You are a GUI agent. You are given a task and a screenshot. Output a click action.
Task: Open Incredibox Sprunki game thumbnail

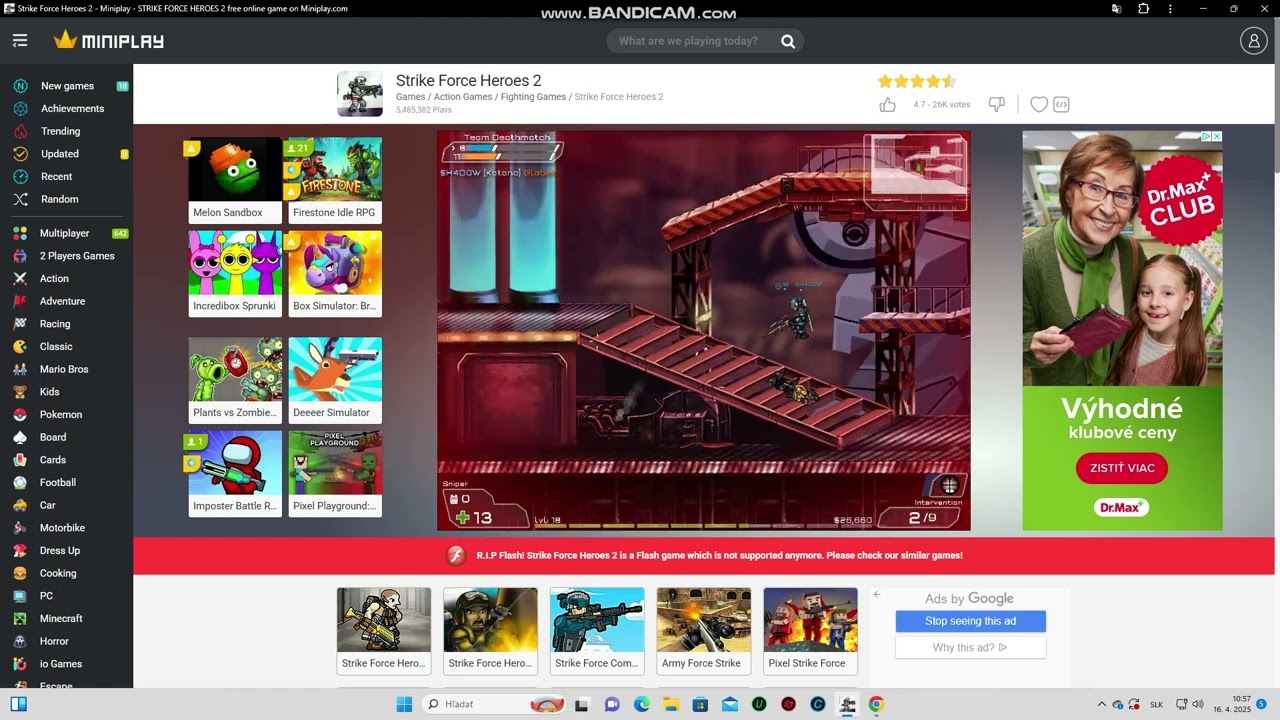point(235,274)
